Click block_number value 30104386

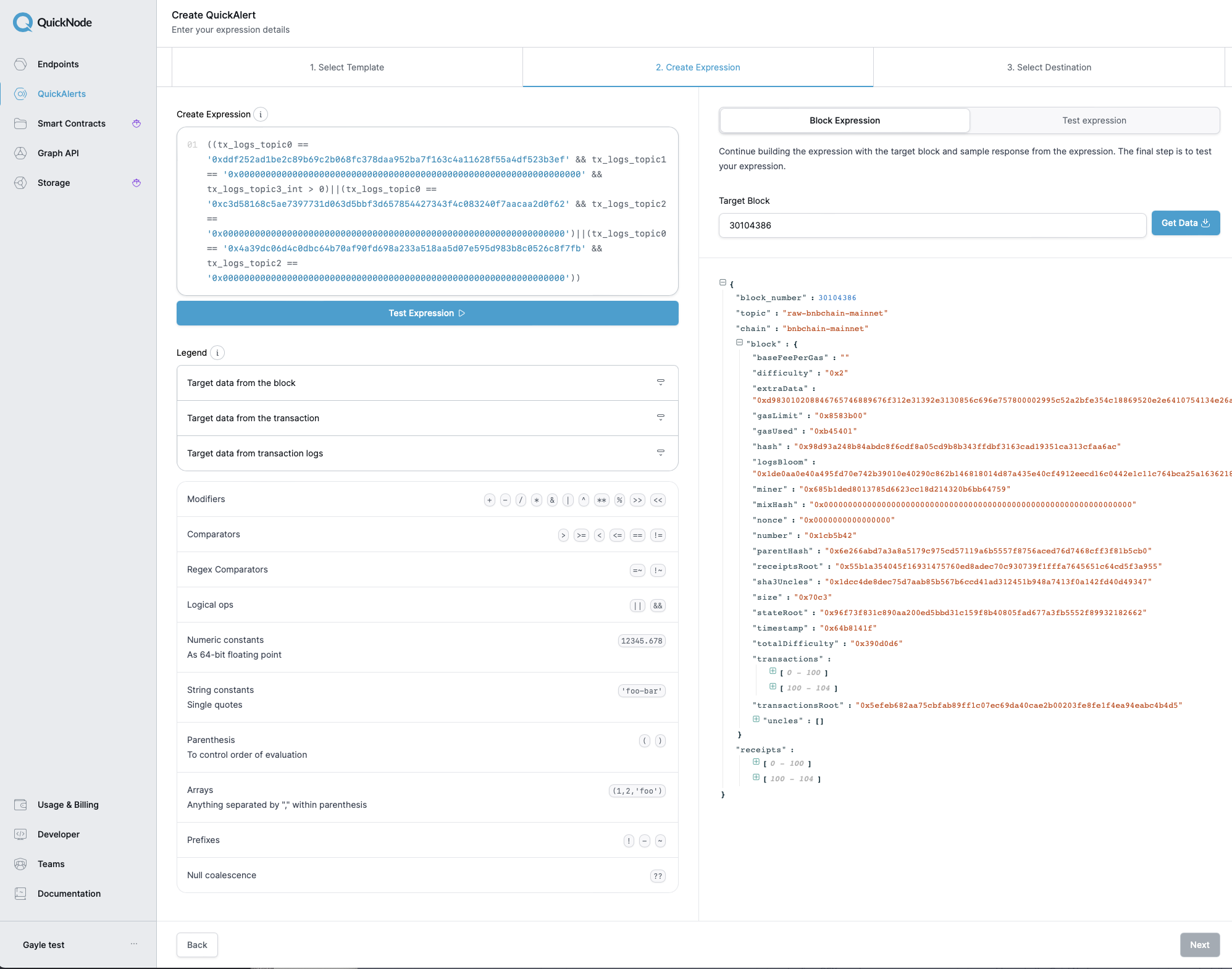click(x=837, y=298)
